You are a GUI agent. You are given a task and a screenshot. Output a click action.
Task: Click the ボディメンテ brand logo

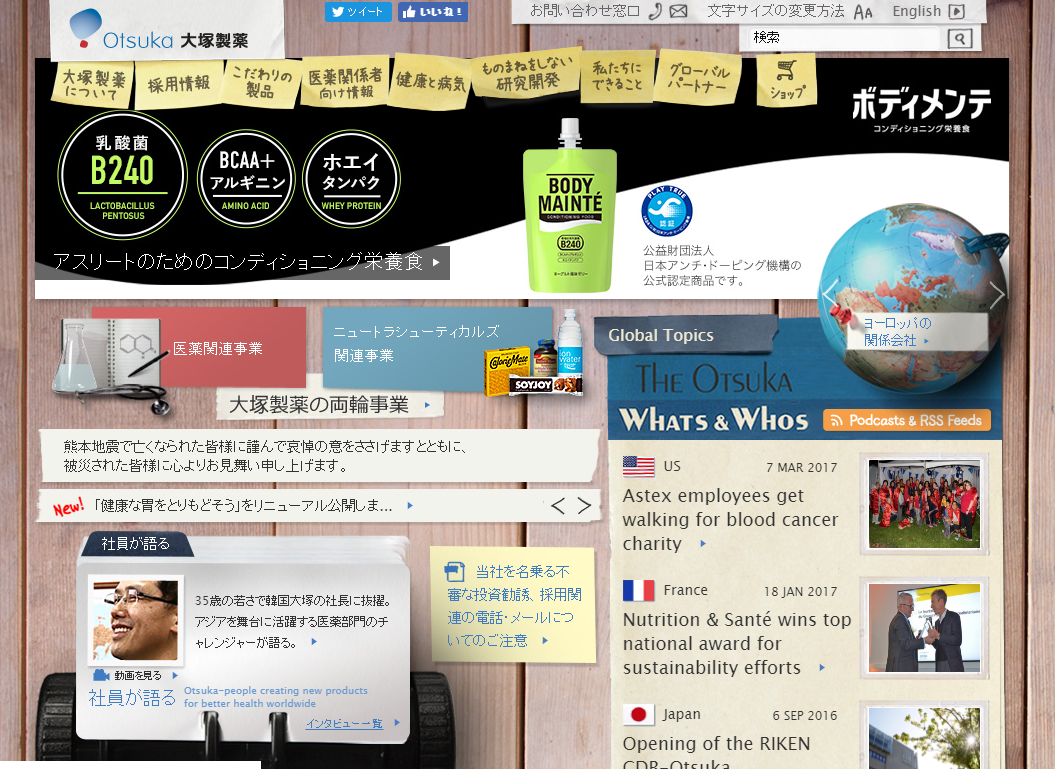tap(921, 109)
